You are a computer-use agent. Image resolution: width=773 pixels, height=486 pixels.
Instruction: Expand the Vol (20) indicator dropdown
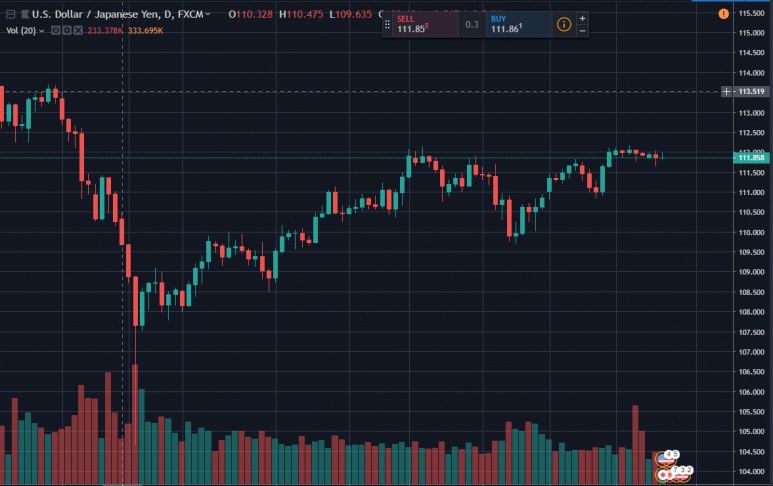(41, 31)
